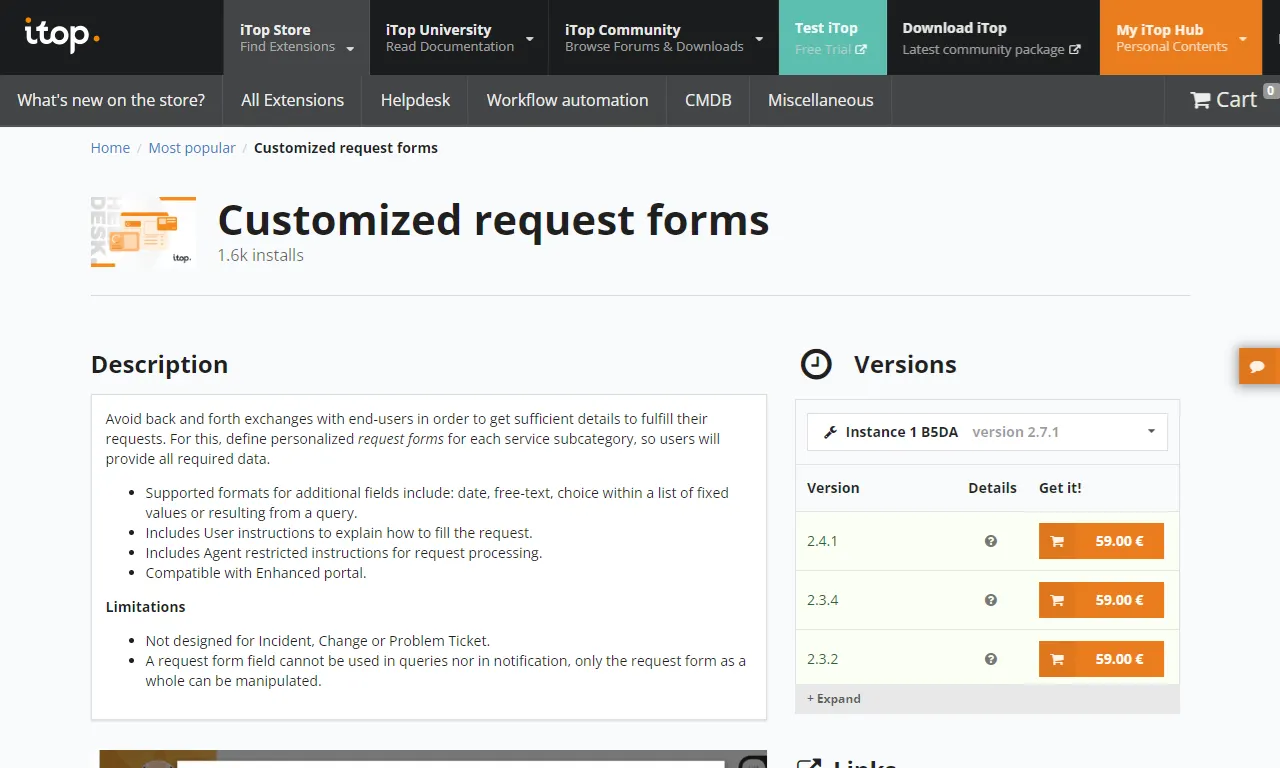The width and height of the screenshot is (1280, 768).
Task: Click the 2.3.2 version number
Action: click(x=823, y=659)
